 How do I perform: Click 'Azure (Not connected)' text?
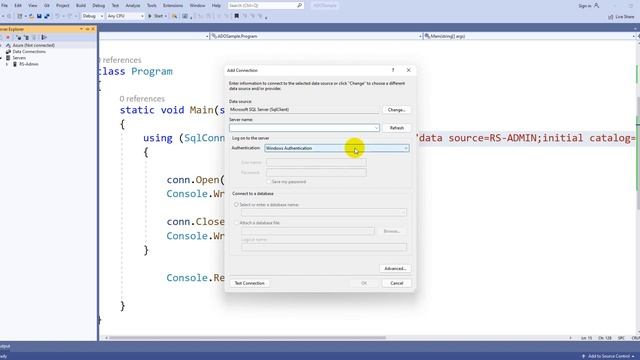[x=33, y=45]
